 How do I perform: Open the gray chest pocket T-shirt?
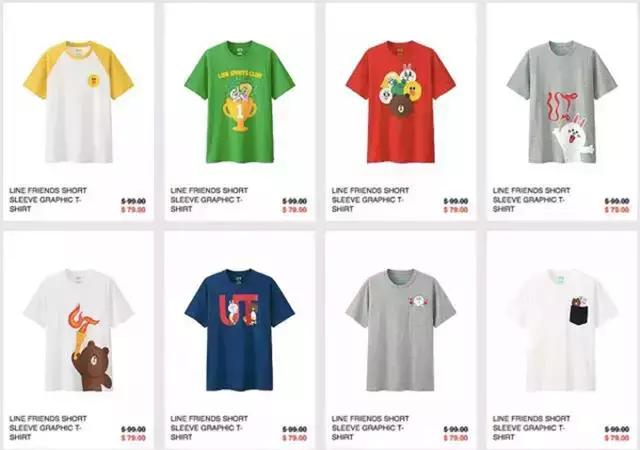(x=401, y=330)
